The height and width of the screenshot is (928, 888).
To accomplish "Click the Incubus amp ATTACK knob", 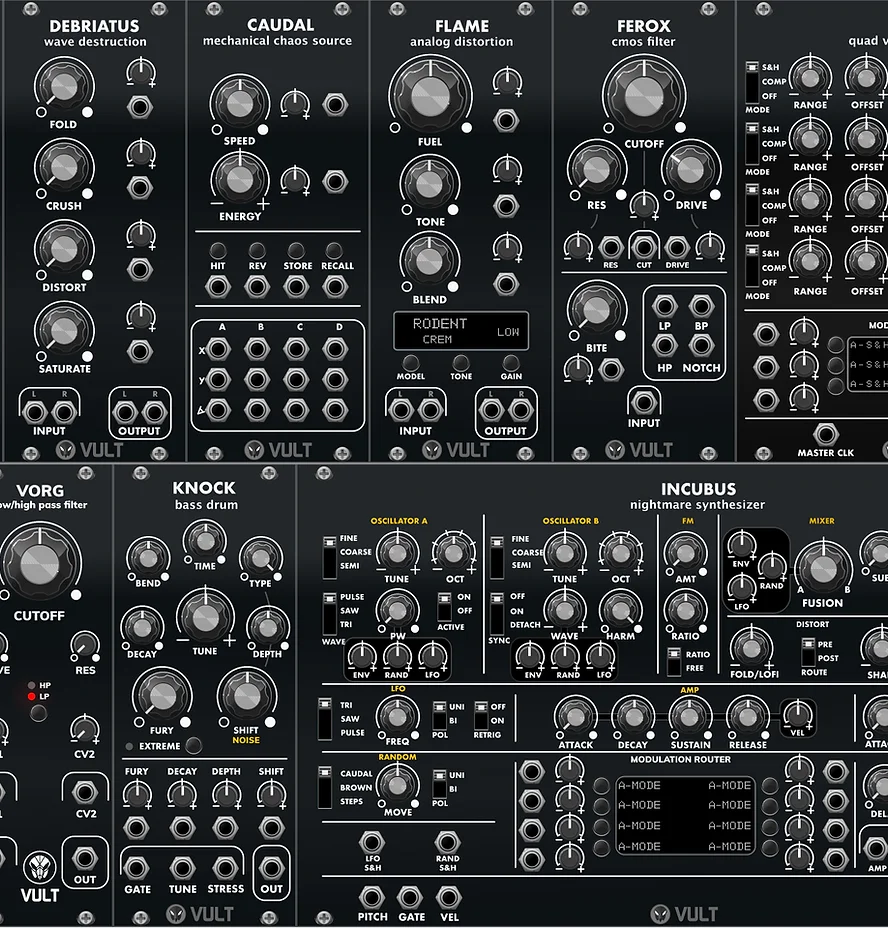I will (x=575, y=717).
